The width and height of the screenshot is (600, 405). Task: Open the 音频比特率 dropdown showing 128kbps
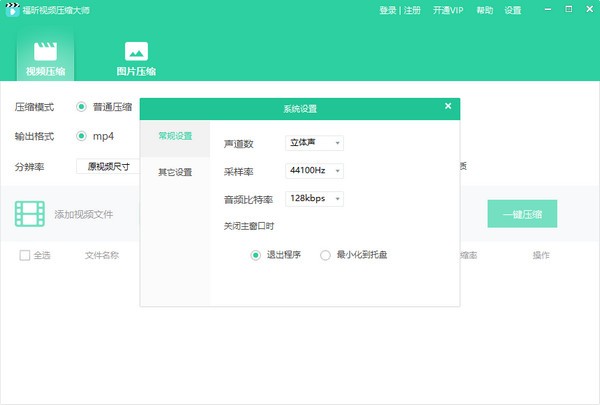[x=313, y=199]
